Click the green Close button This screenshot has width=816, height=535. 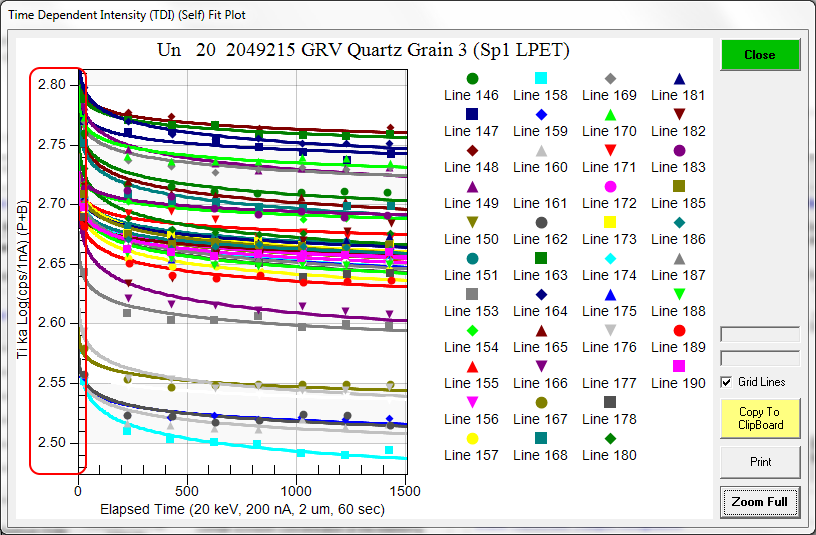760,55
